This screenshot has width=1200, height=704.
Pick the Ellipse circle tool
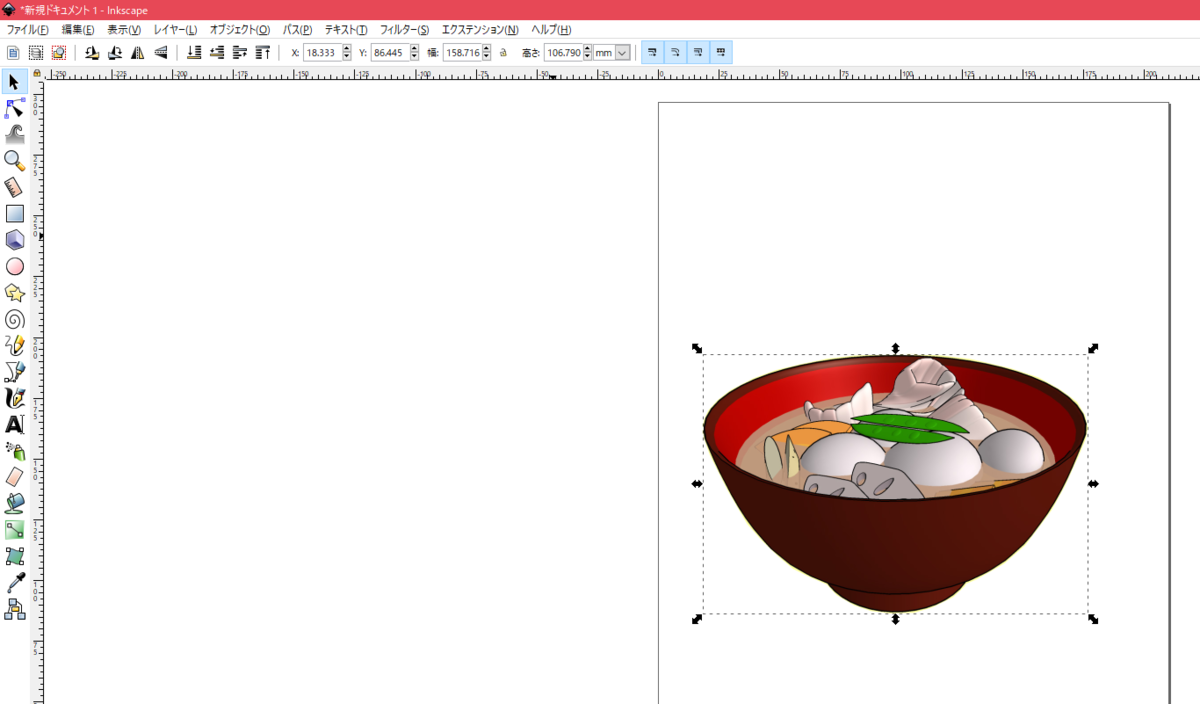(x=14, y=266)
